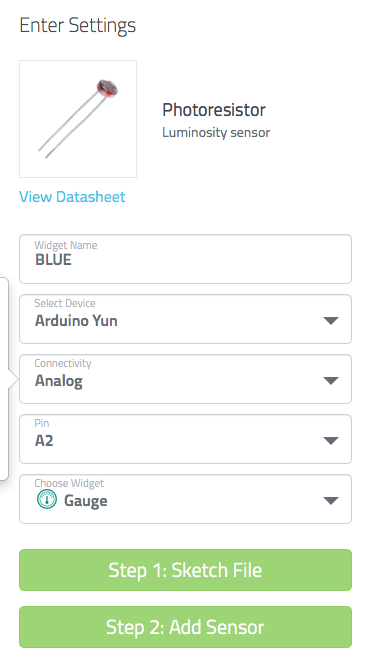Select the BLUE widget name text
The image size is (372, 664).
pos(53,260)
